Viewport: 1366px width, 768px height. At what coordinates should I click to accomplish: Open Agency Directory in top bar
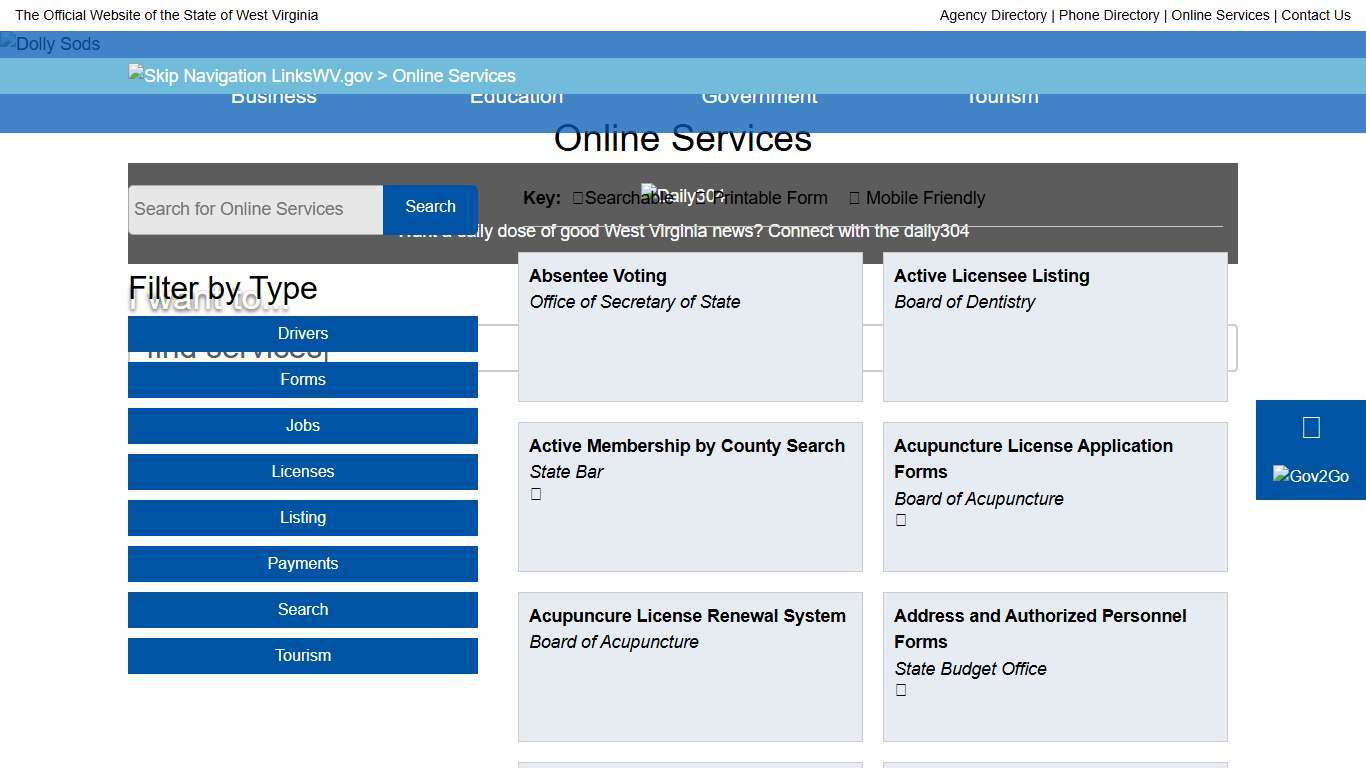click(x=992, y=15)
